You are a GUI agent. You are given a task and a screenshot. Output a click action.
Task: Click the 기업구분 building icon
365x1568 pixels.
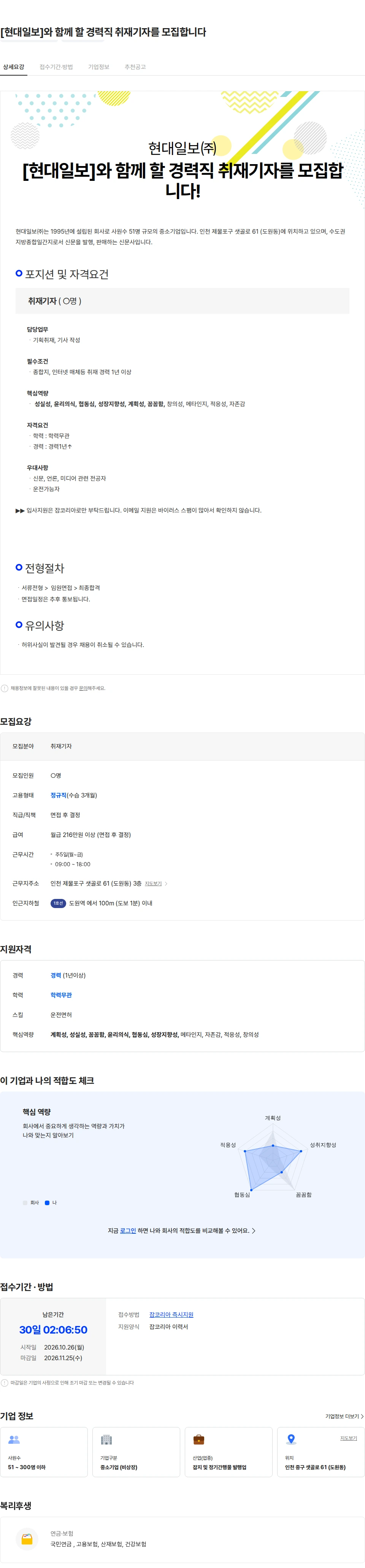coord(106,1440)
